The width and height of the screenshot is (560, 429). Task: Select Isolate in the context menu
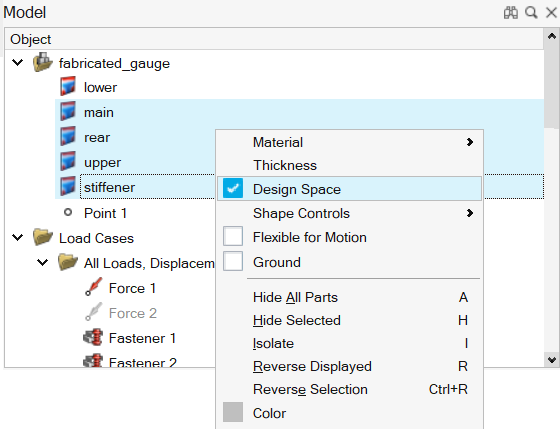273,343
